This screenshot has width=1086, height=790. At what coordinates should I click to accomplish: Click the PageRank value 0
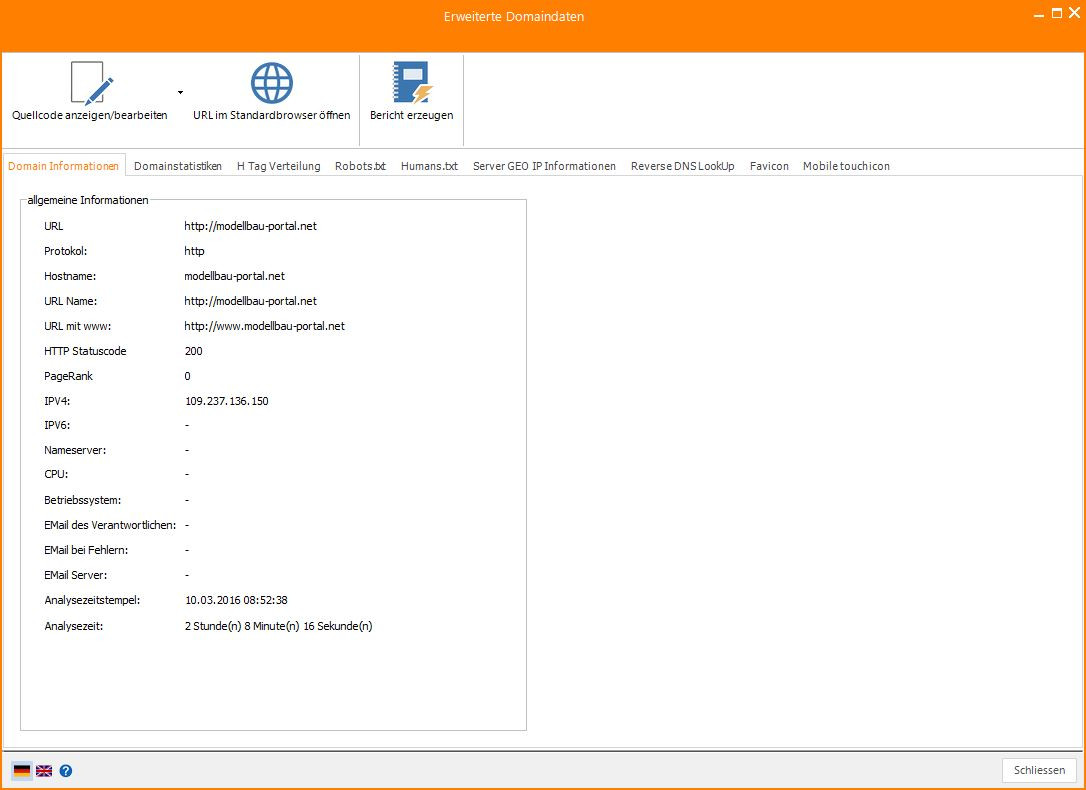pyautogui.click(x=188, y=376)
